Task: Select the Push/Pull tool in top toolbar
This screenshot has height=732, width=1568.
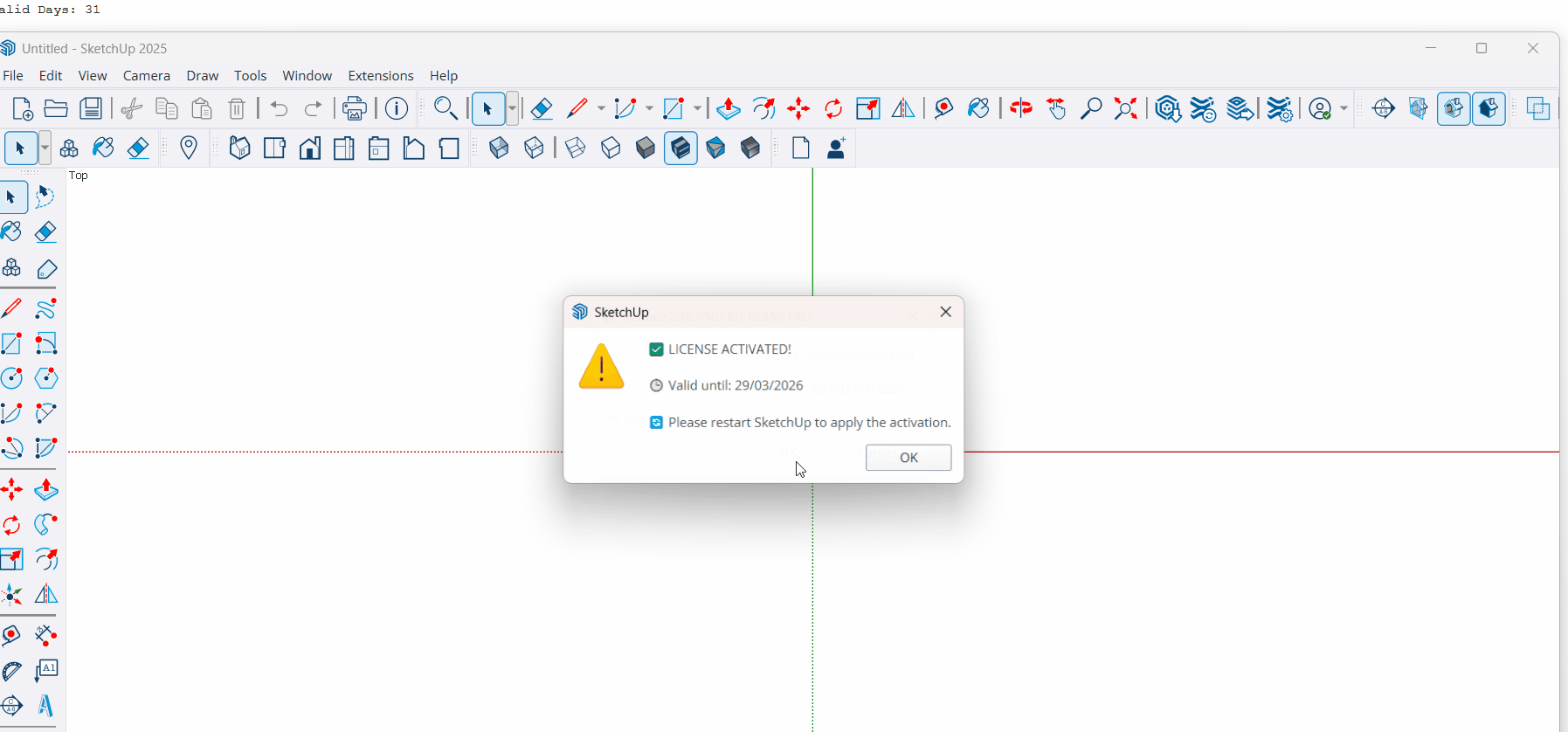Action: point(728,108)
